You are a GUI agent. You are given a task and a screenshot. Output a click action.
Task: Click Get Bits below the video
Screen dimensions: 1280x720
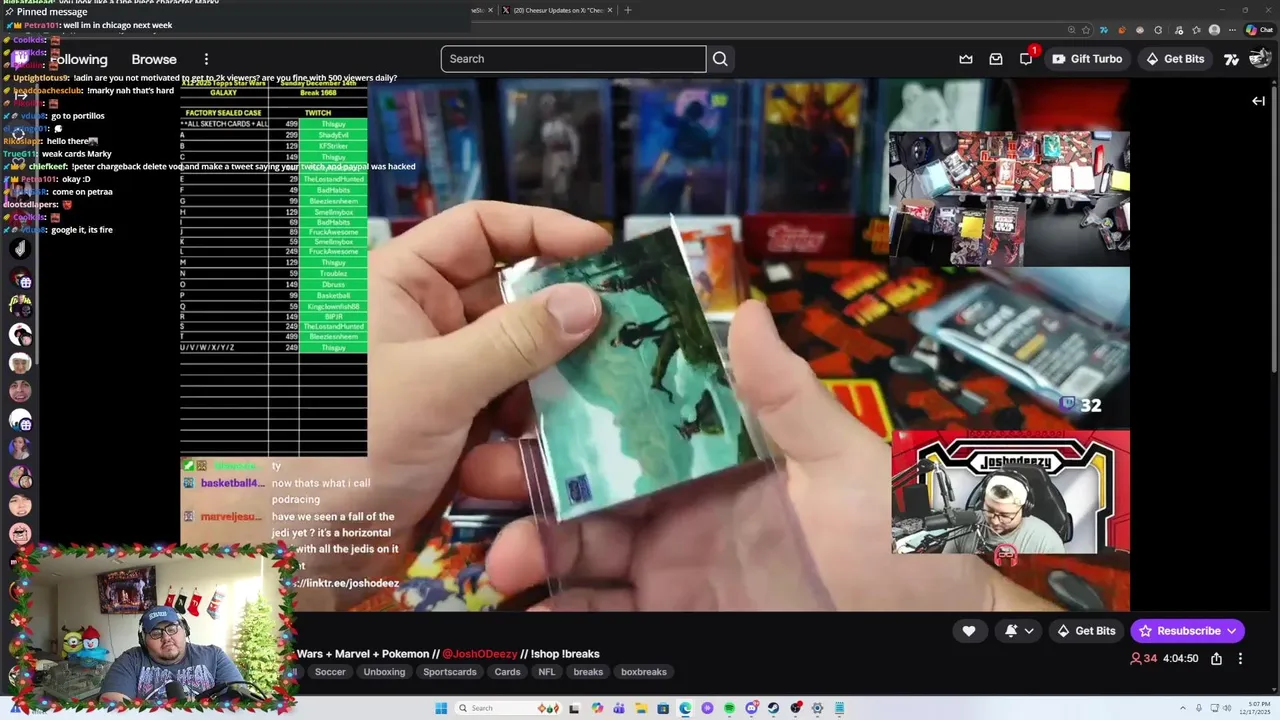pyautogui.click(x=1086, y=631)
